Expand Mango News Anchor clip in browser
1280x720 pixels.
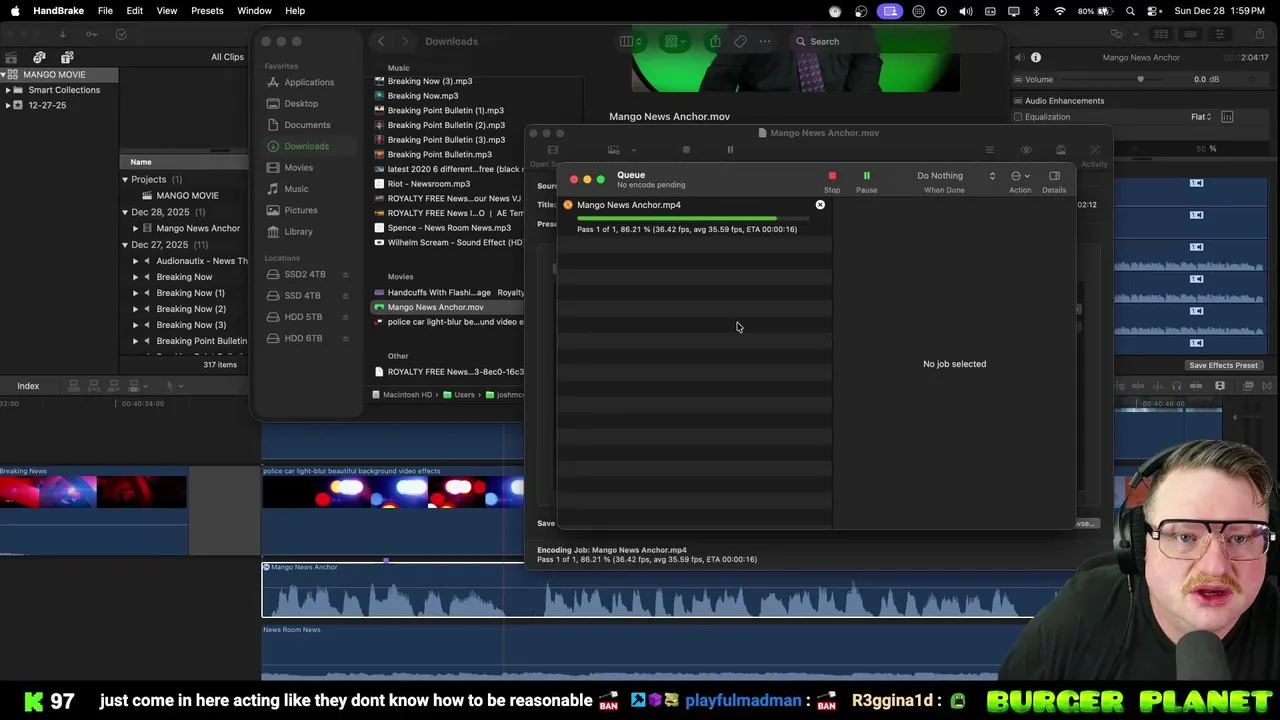(x=136, y=228)
